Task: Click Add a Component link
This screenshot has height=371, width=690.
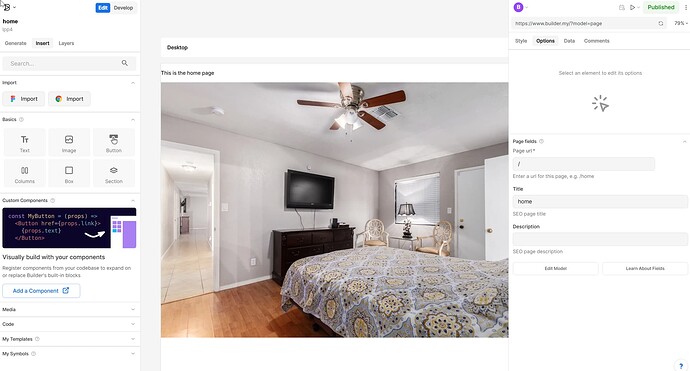Action: pyautogui.click(x=41, y=291)
